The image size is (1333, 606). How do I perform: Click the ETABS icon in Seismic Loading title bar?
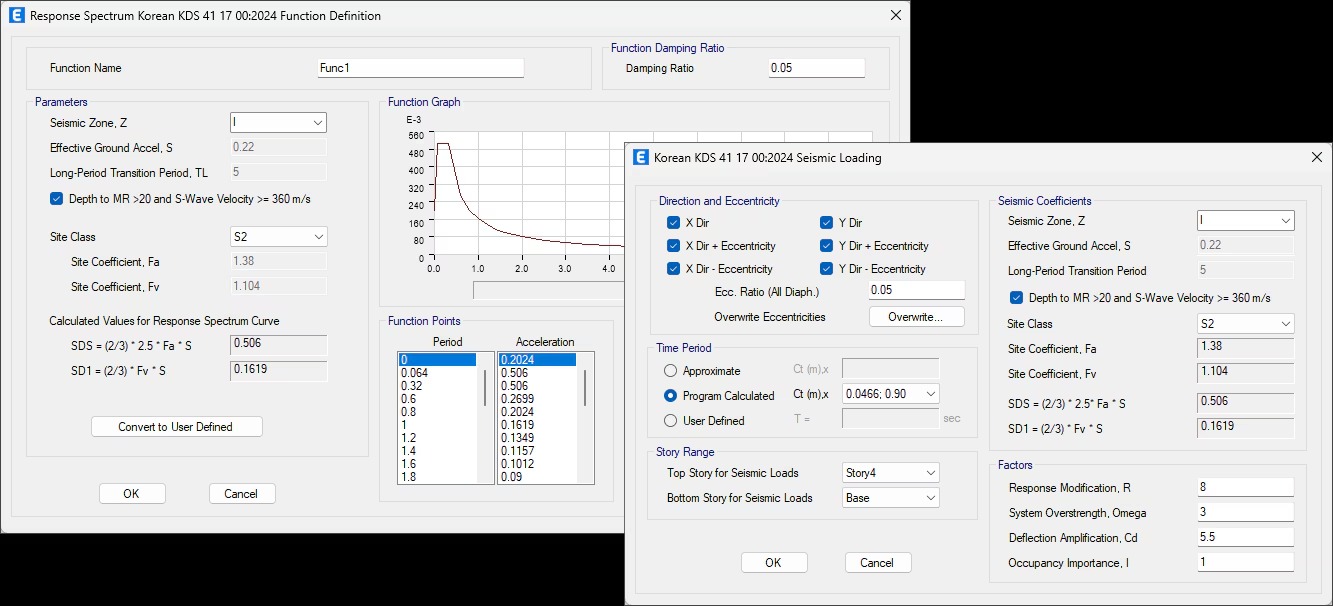click(639, 157)
